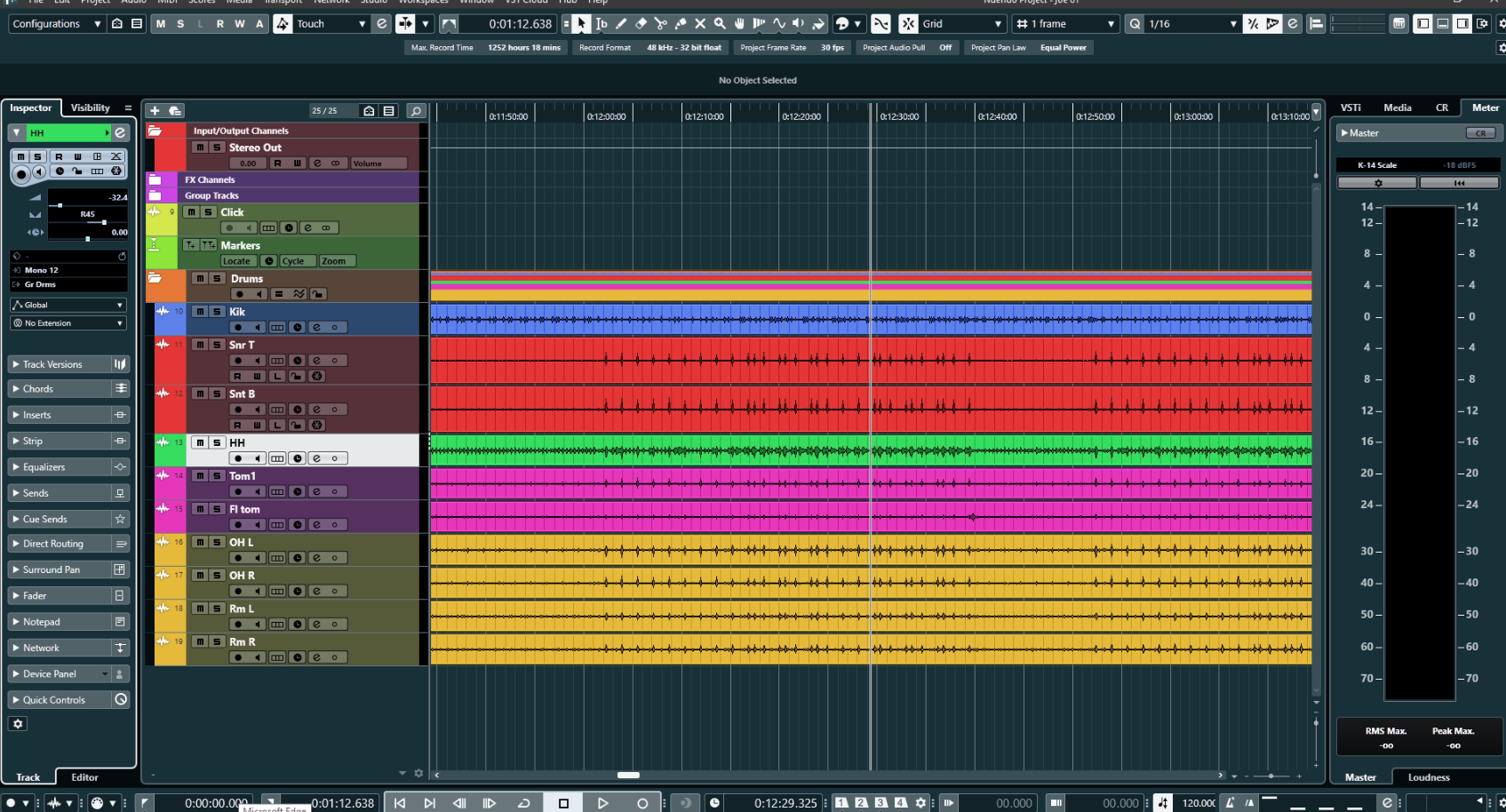
Task: Click the Add Track plus icon
Action: coord(155,111)
